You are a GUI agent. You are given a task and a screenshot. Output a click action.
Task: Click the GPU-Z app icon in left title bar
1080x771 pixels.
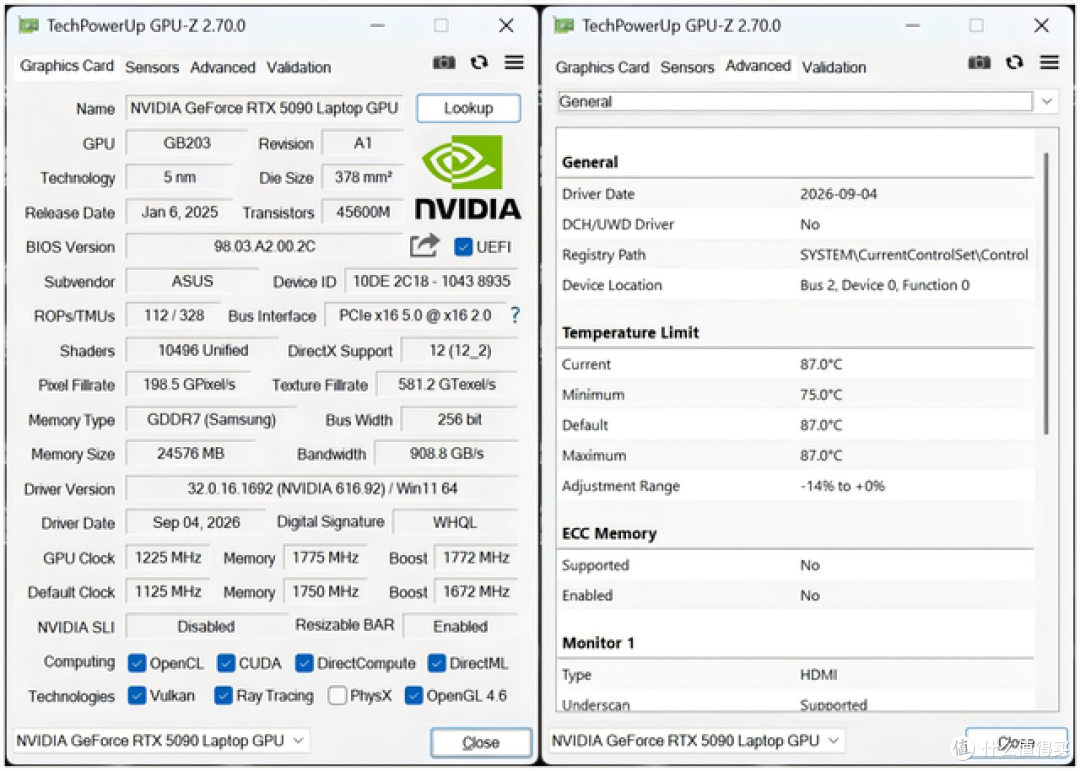click(x=28, y=26)
